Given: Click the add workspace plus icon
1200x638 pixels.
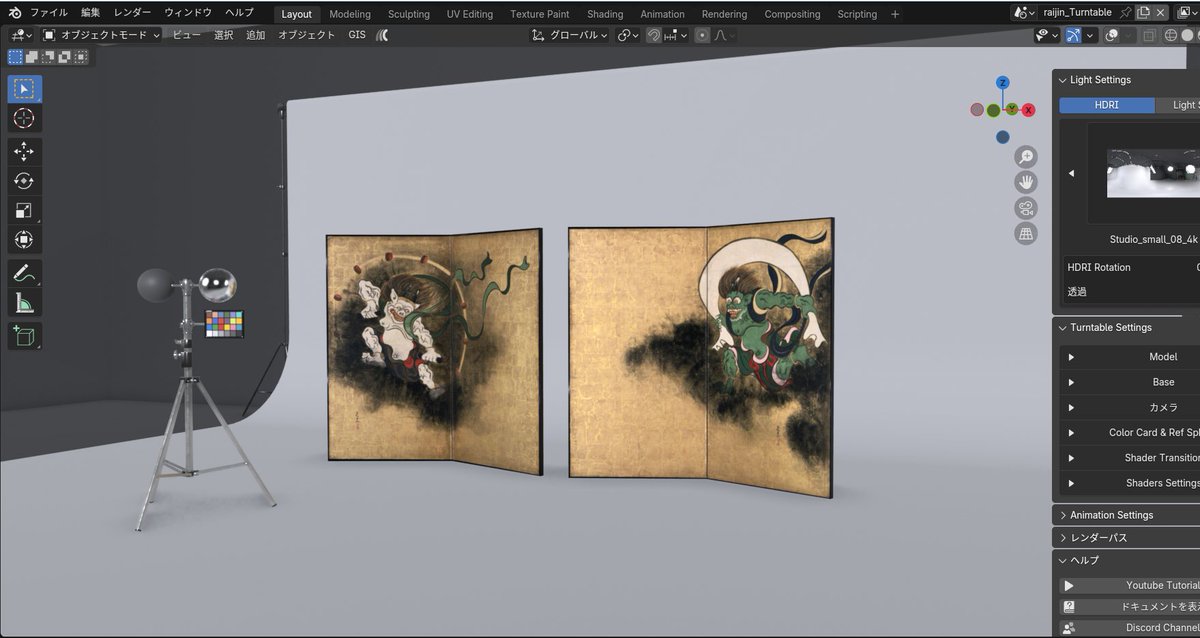Looking at the screenshot, I should coord(895,14).
